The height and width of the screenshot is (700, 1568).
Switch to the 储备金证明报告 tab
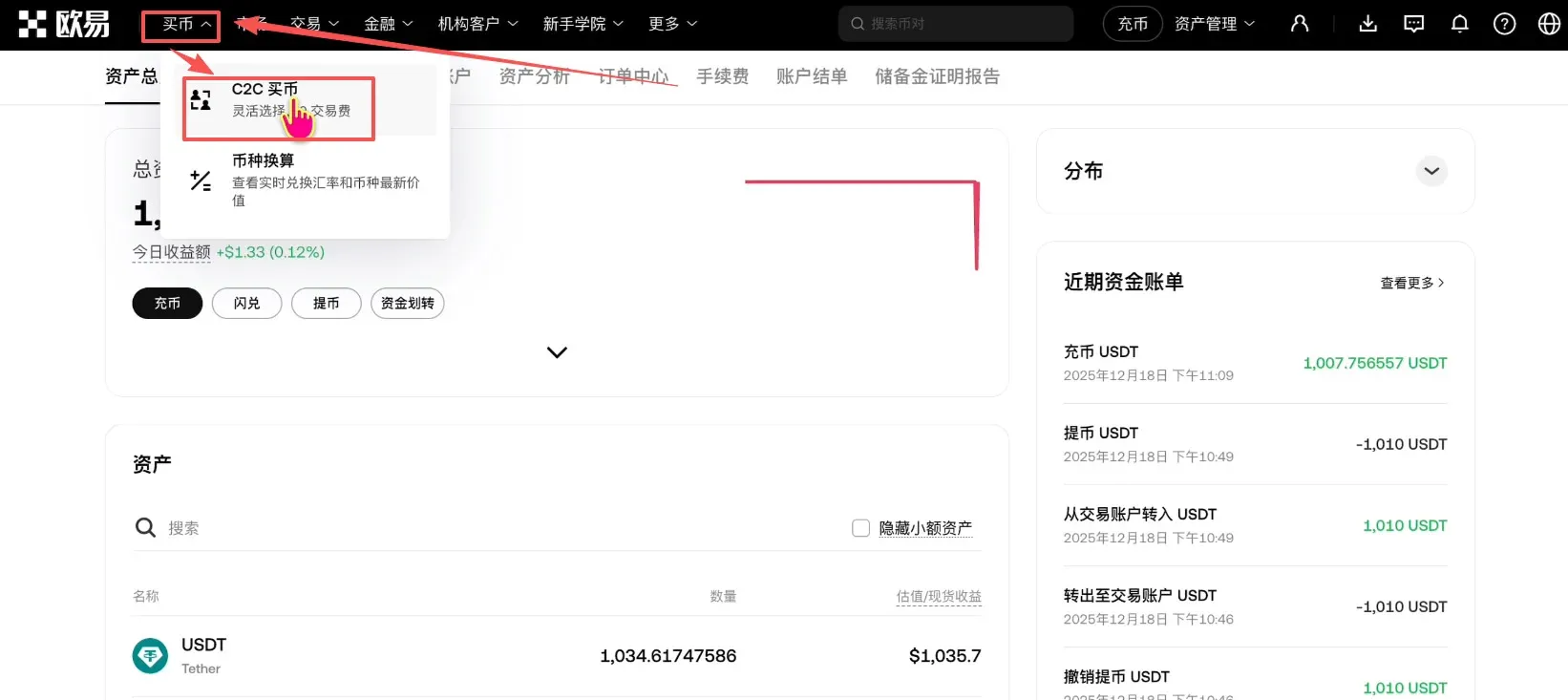[x=938, y=76]
